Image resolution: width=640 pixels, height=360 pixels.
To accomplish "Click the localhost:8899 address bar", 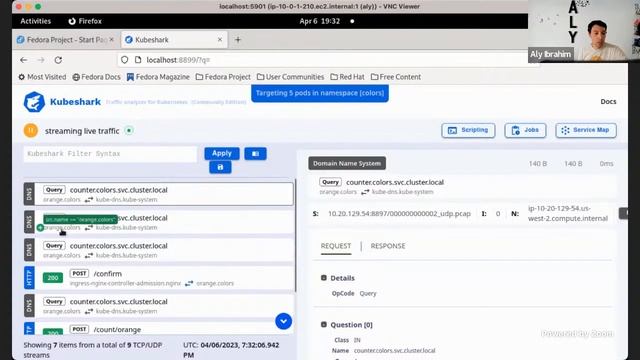I will point(327,60).
